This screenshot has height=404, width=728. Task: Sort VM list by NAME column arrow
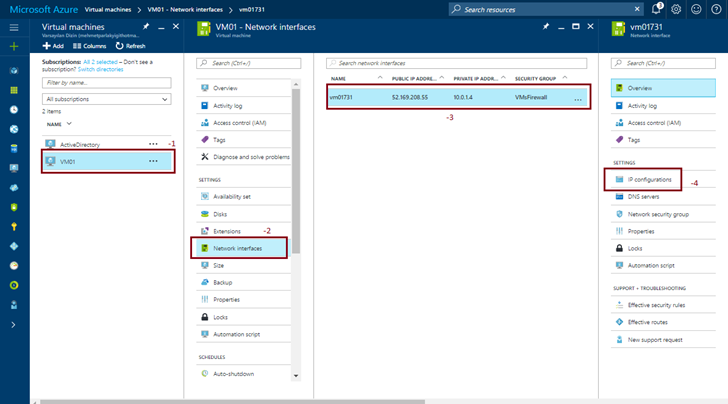point(69,124)
